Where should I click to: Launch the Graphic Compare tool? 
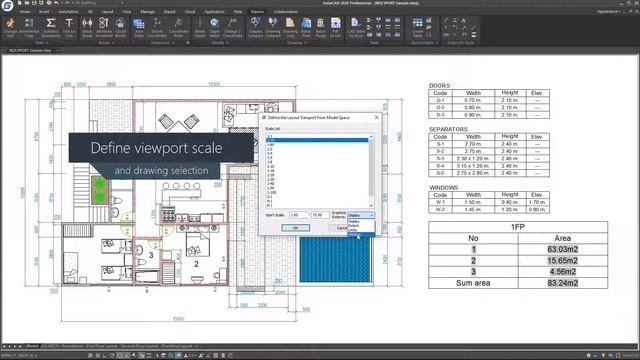coord(256,28)
